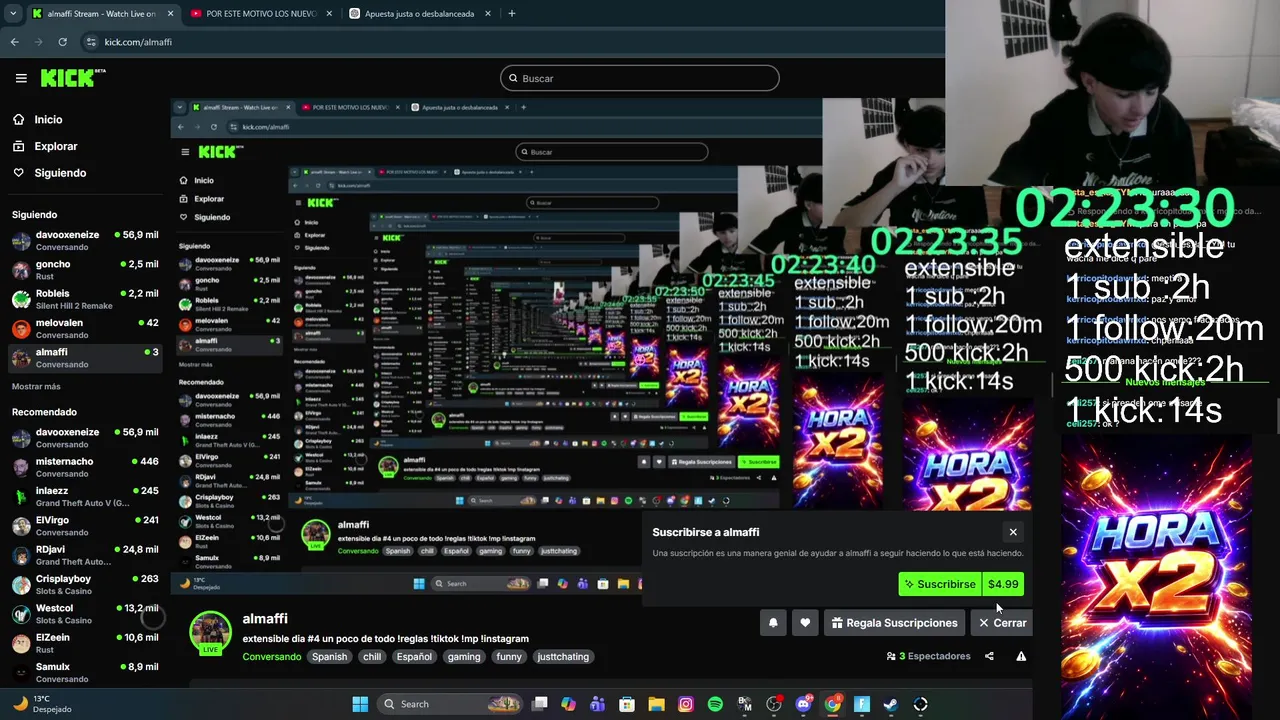Open Instagram from the taskbar
This screenshot has height=720, width=1280.
click(x=686, y=704)
